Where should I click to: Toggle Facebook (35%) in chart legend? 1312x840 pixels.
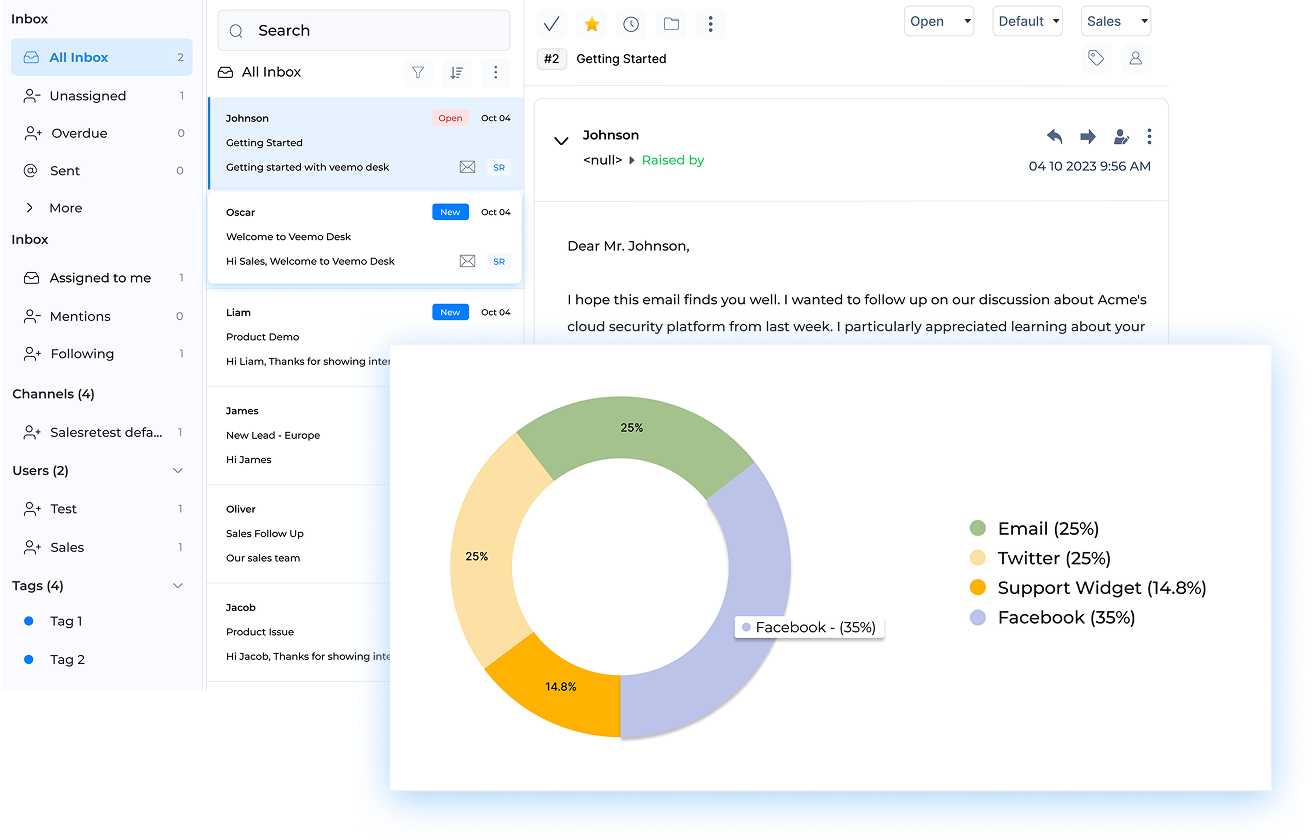(x=1052, y=618)
